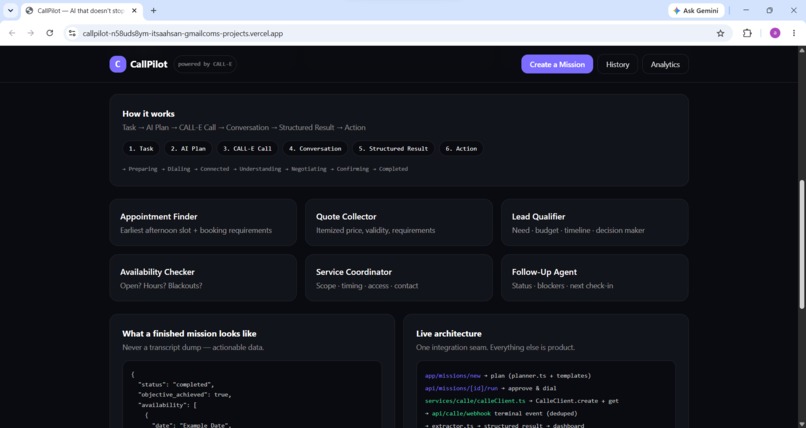Click the Ask Gemini button
Screen dimensions: 806x428
(696, 10)
